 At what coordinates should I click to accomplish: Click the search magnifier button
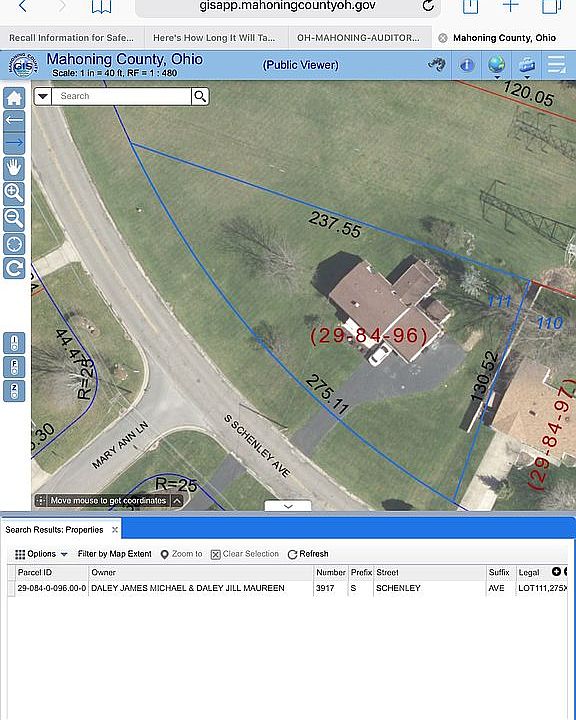[200, 96]
